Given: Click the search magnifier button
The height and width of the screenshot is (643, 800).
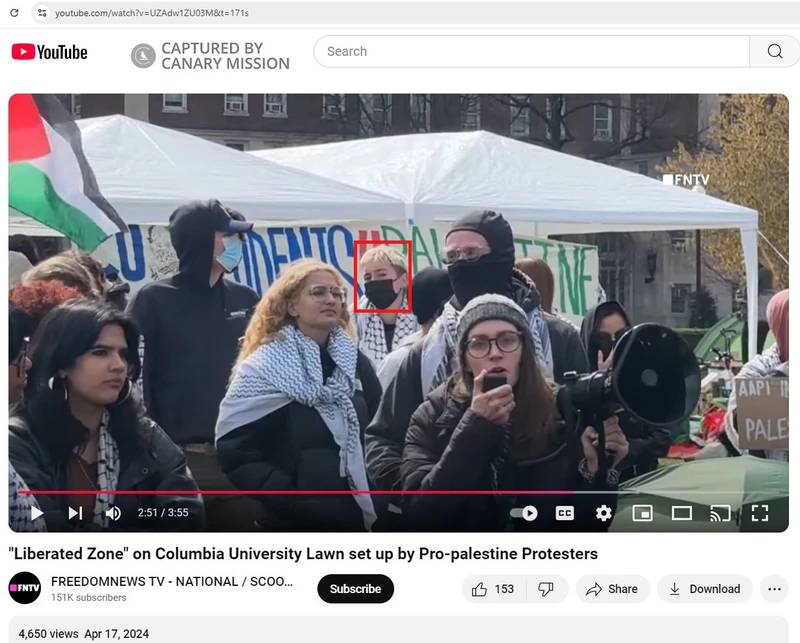Looking at the screenshot, I should tap(775, 52).
